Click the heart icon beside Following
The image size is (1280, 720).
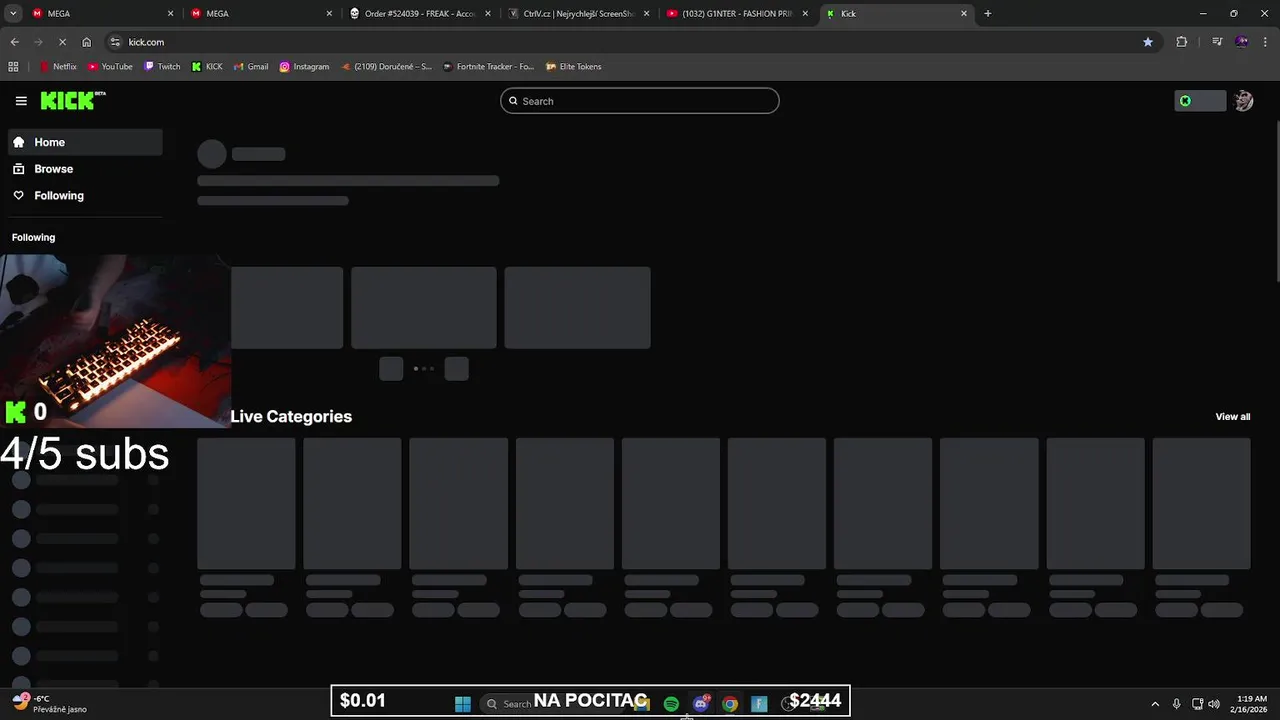coord(19,196)
